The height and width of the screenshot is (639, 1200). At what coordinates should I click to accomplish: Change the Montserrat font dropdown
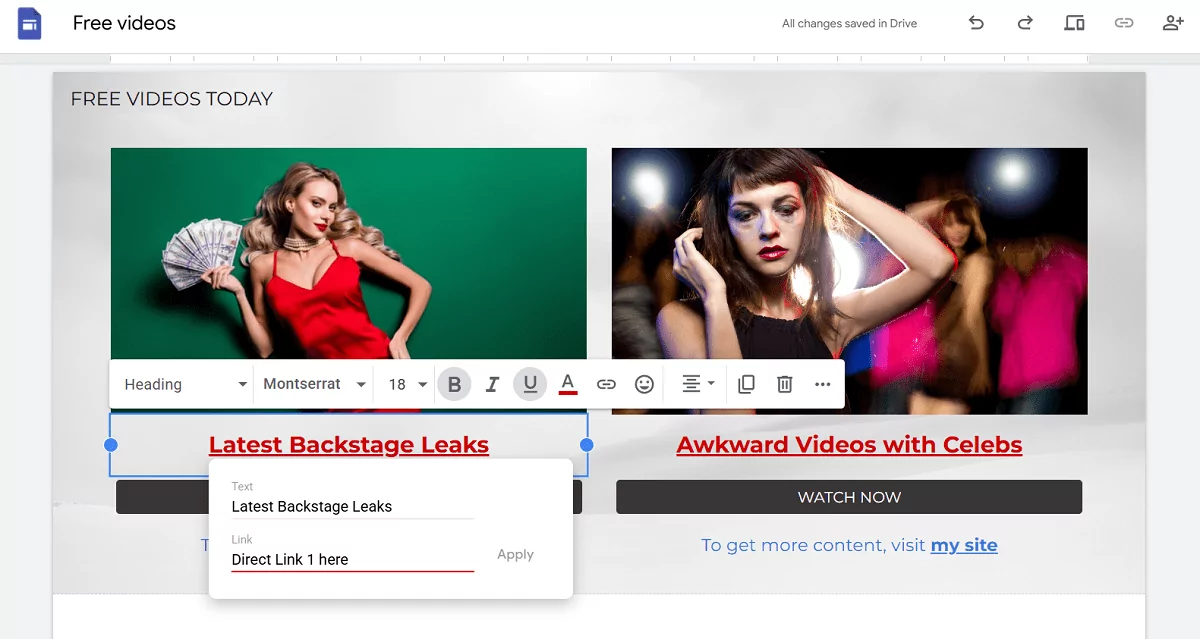pos(311,384)
